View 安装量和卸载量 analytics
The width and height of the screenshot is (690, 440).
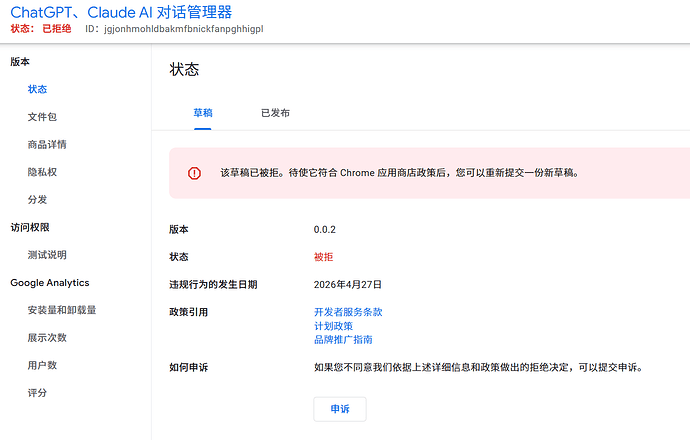pyautogui.click(x=62, y=310)
